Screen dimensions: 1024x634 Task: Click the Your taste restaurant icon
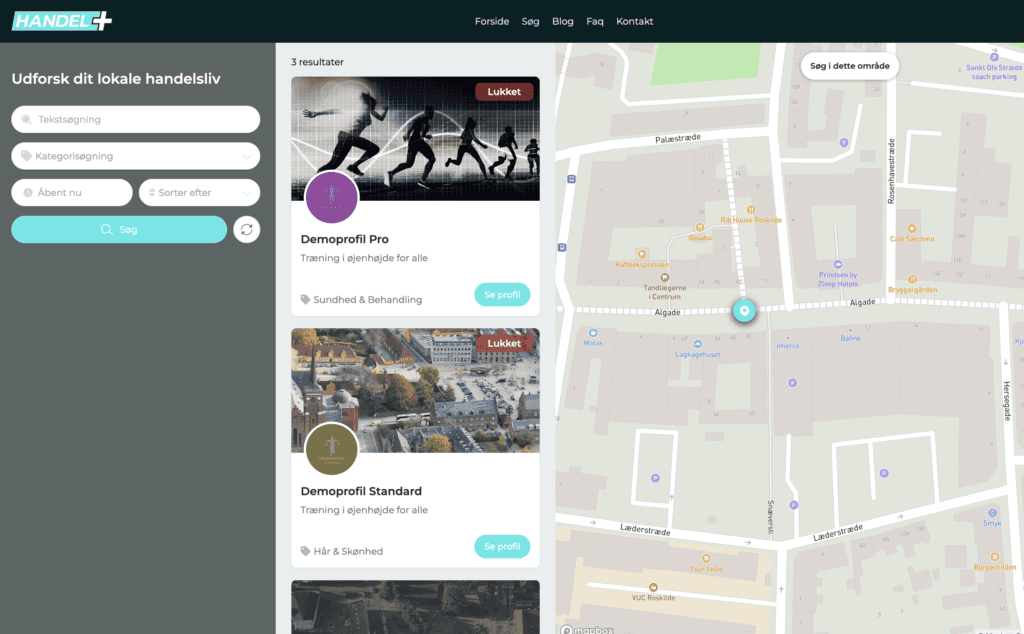706,558
